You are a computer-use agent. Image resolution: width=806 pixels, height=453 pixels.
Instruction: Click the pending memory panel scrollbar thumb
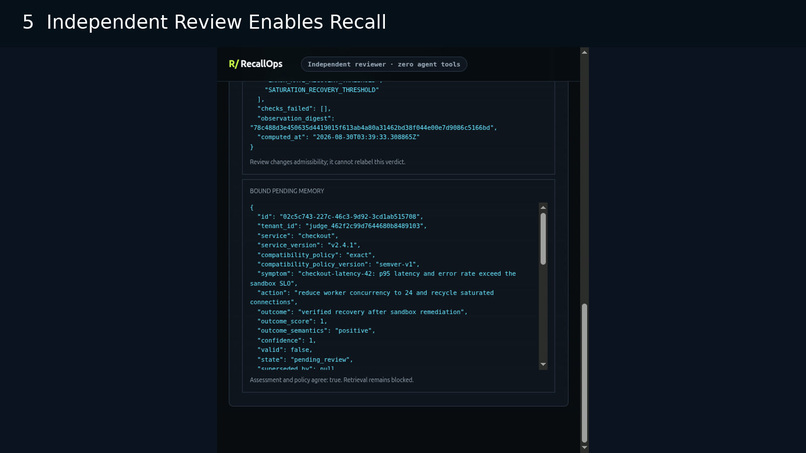543,239
